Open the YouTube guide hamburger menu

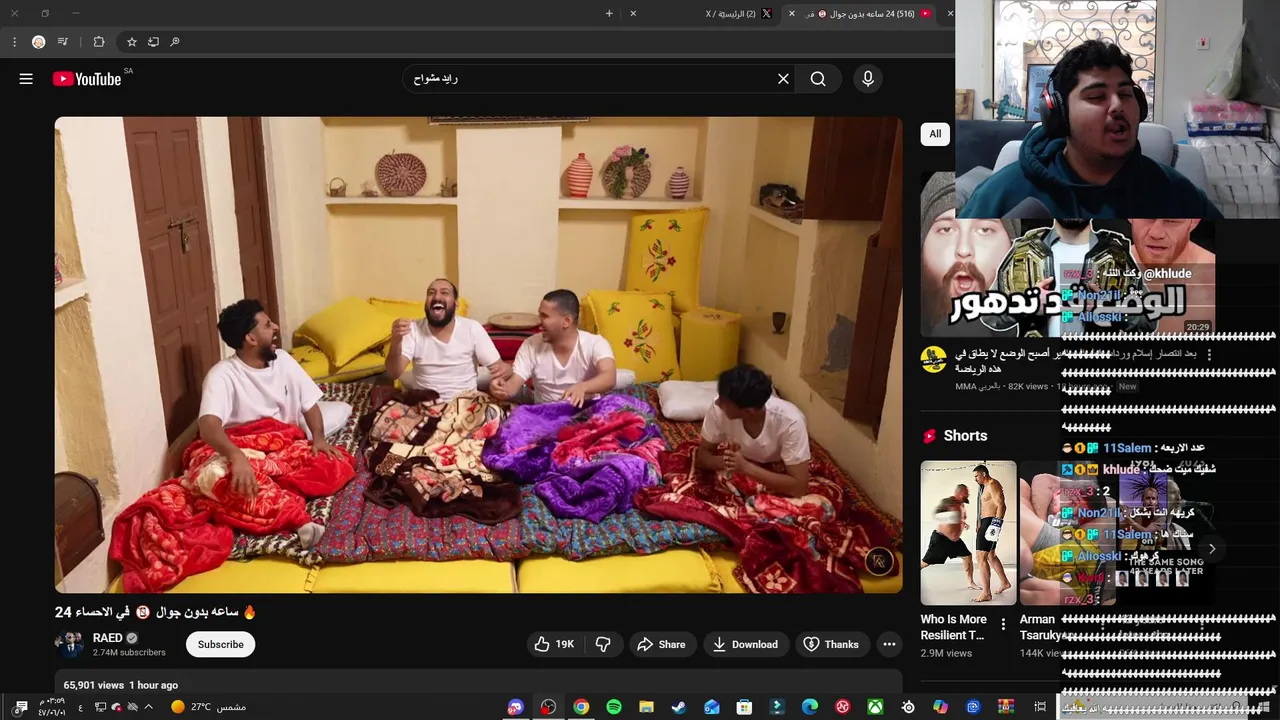pyautogui.click(x=26, y=79)
